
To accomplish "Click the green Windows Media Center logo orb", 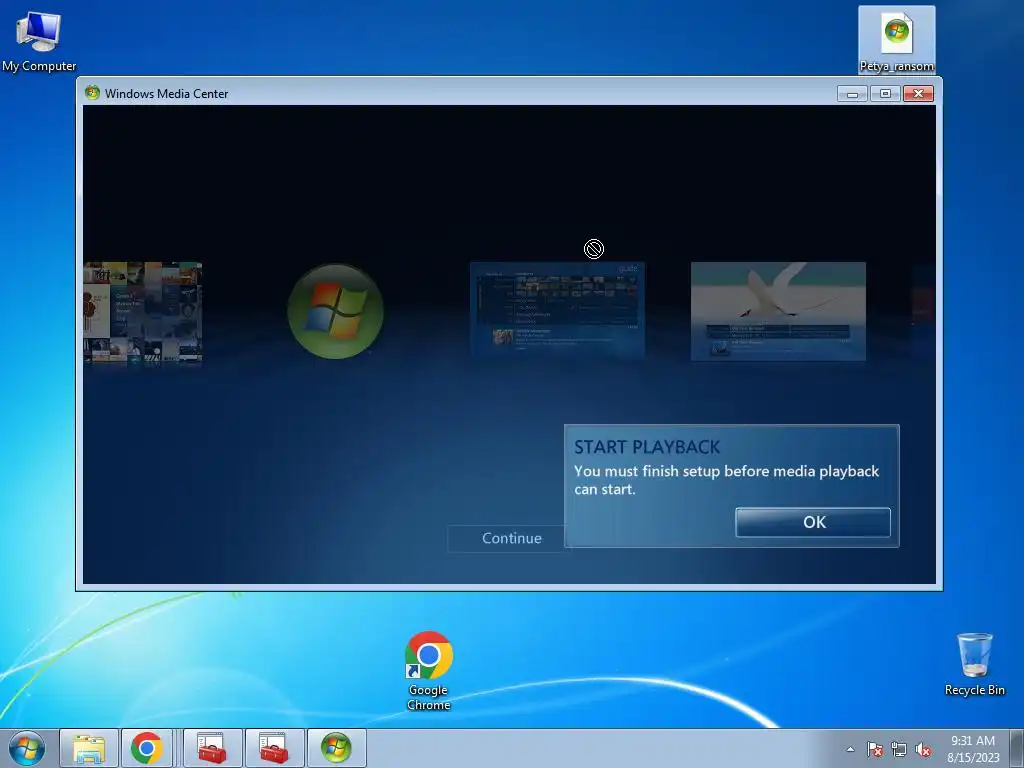I will 335,312.
